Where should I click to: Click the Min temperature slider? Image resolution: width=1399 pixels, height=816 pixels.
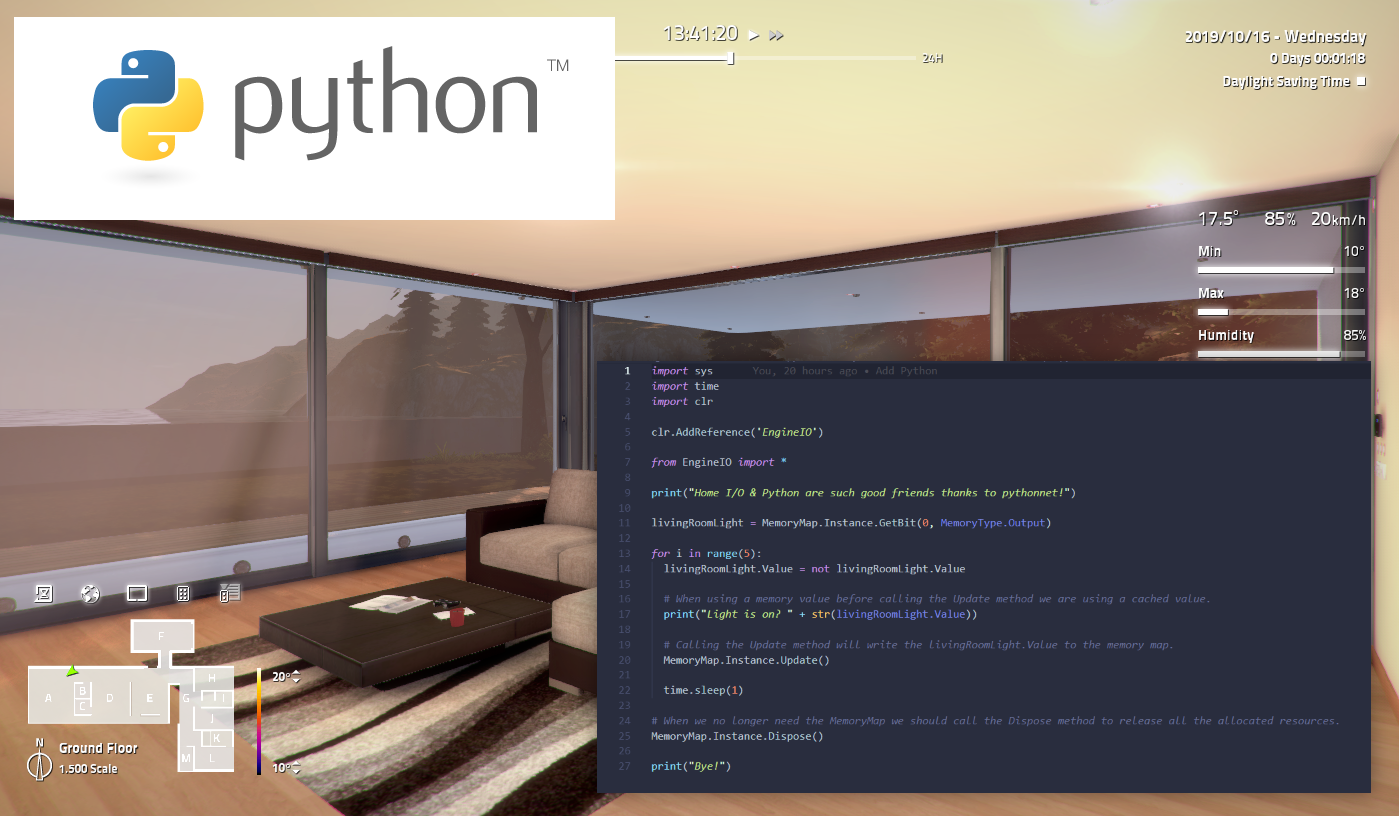coord(1281,270)
